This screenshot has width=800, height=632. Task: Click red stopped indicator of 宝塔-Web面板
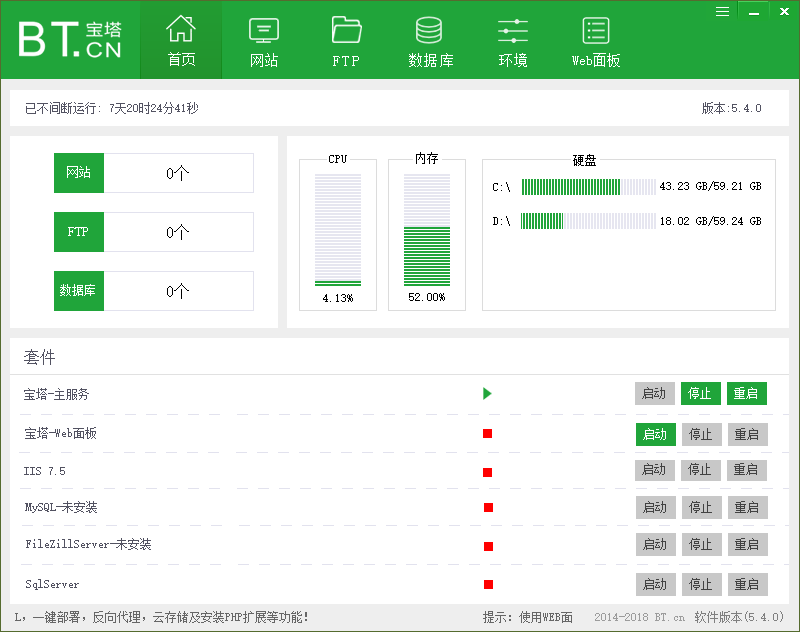[487, 434]
